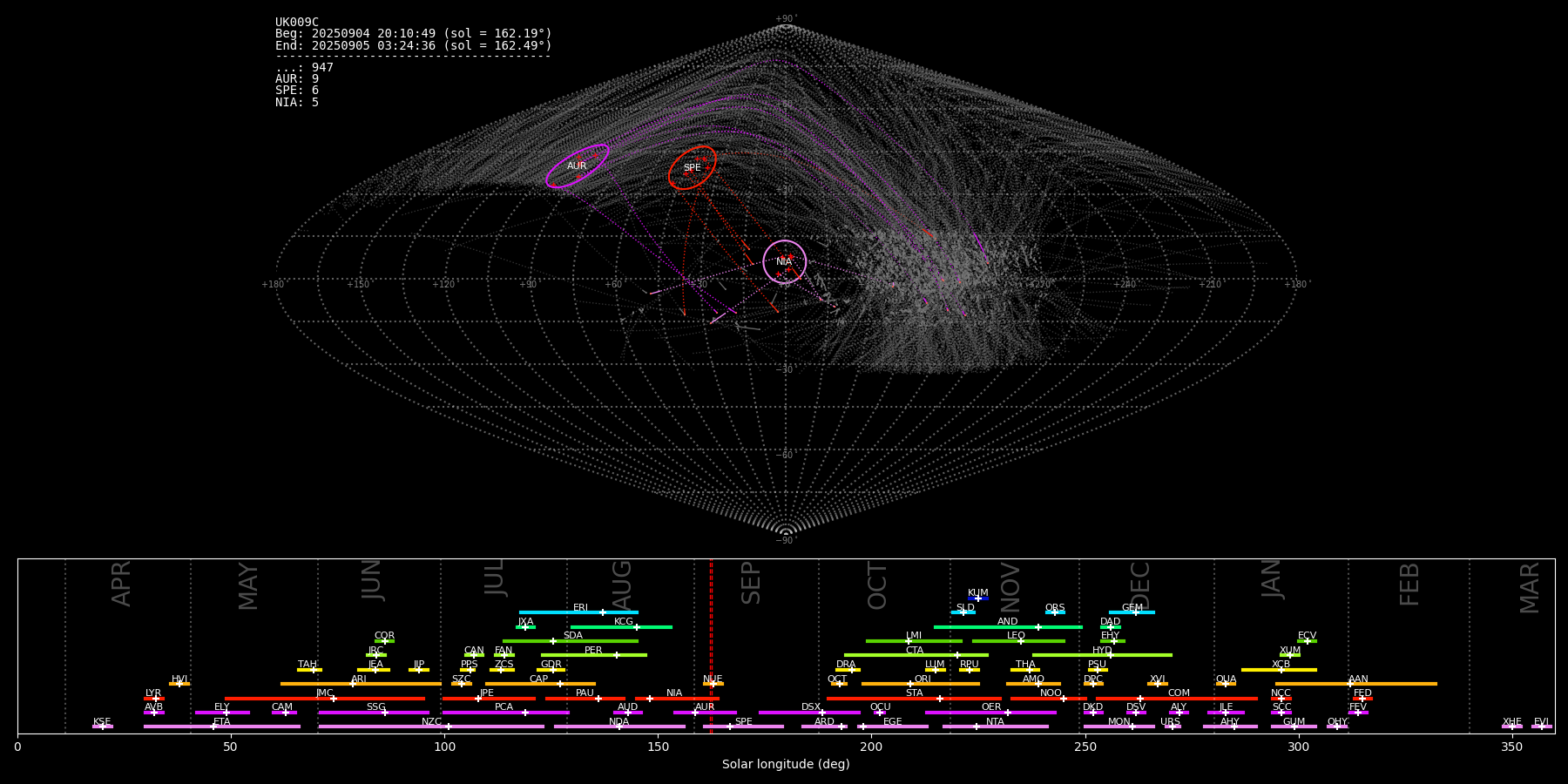Click the orange AAN shower bar
The image size is (1568, 784).
tap(1356, 684)
